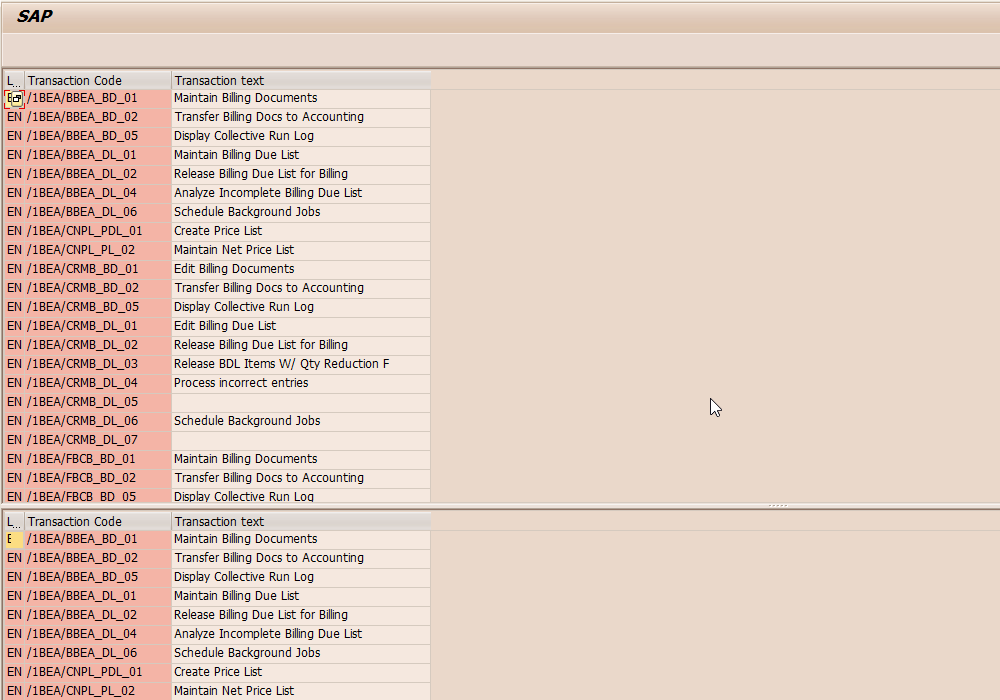Select /1BEA/BBEA_BD_01 code in upper table
Viewport: 1000px width, 700px height.
[x=98, y=98]
